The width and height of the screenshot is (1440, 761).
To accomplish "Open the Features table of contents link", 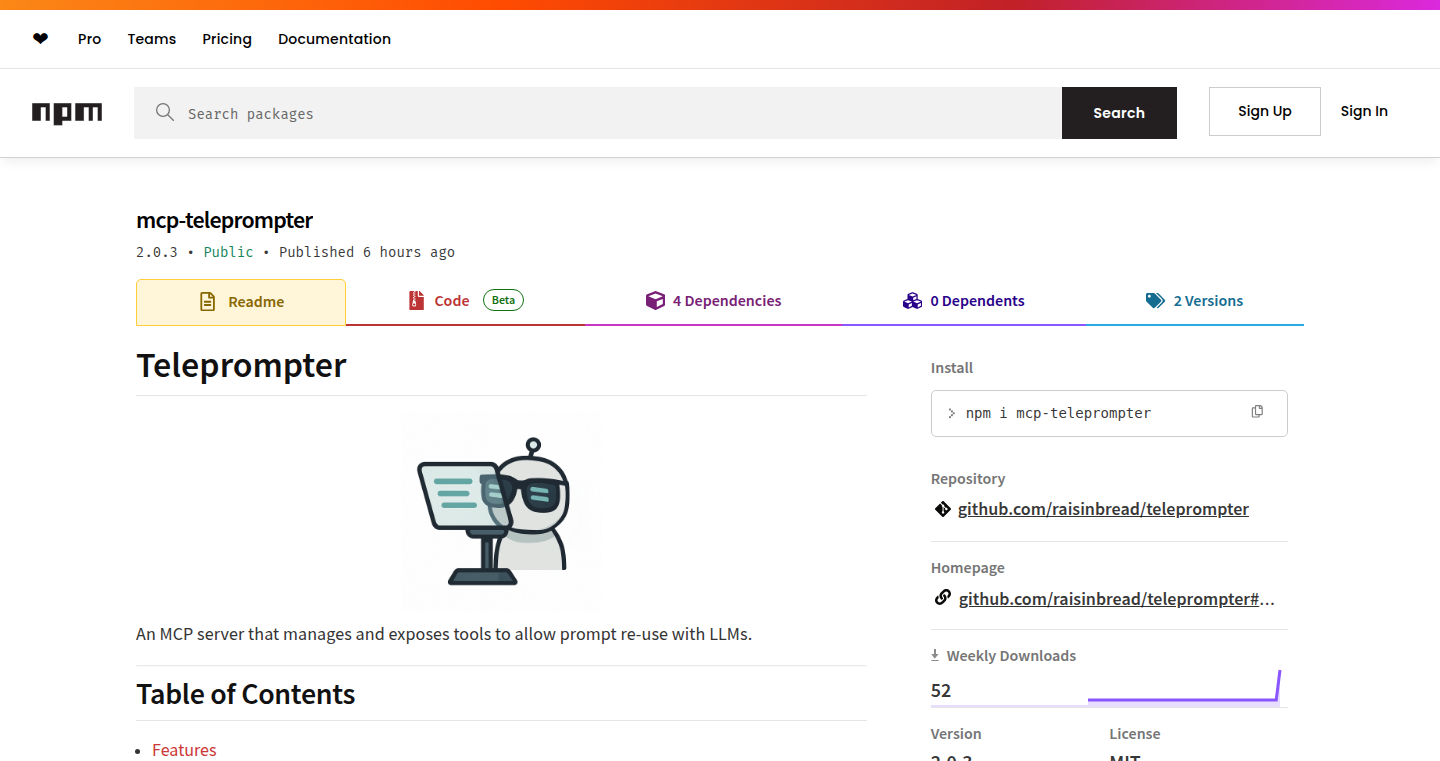I will coord(184,750).
